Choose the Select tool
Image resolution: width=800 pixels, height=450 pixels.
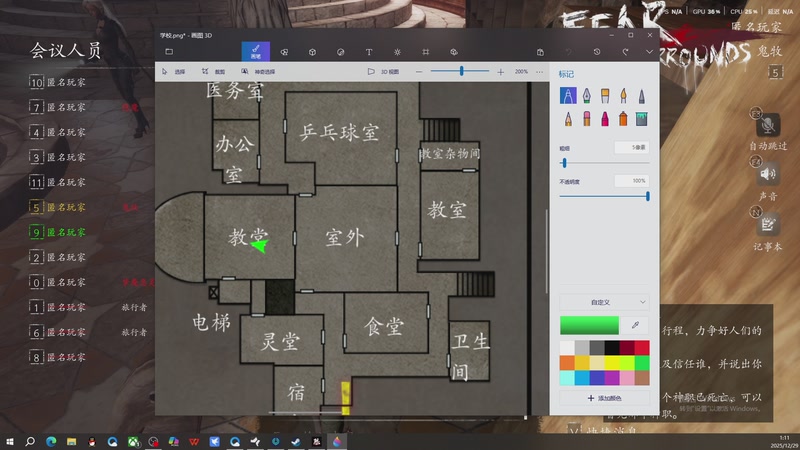tap(173, 72)
